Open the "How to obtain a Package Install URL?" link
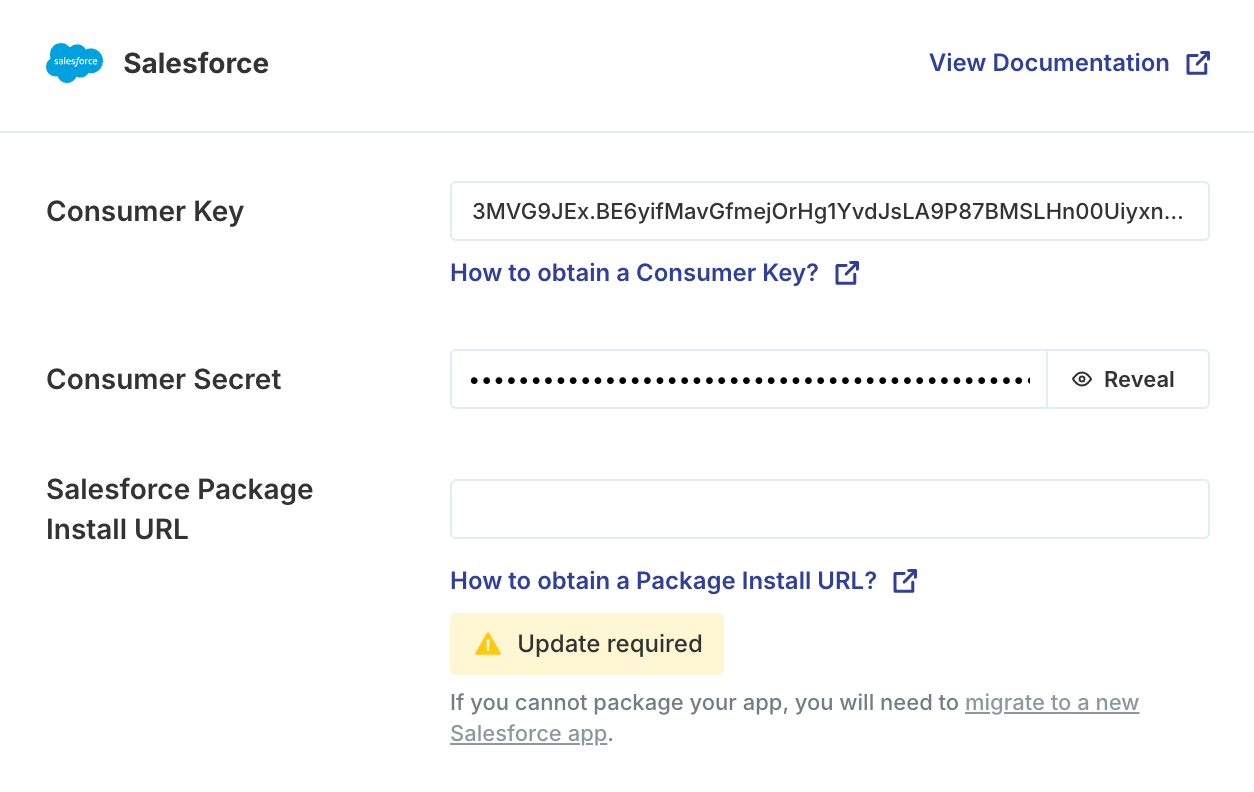The width and height of the screenshot is (1254, 792). click(663, 581)
